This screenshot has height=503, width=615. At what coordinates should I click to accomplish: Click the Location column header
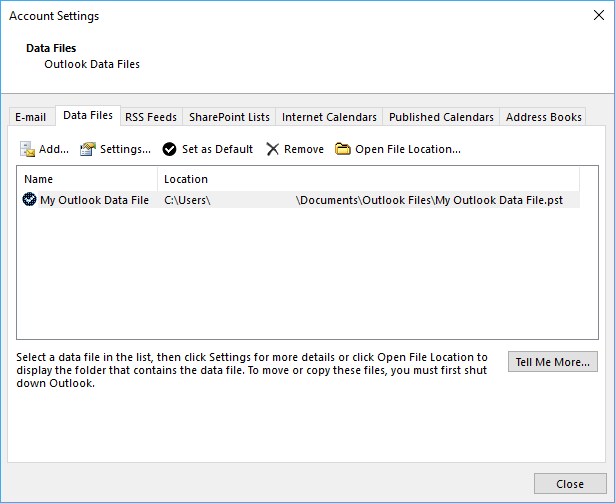click(x=369, y=179)
